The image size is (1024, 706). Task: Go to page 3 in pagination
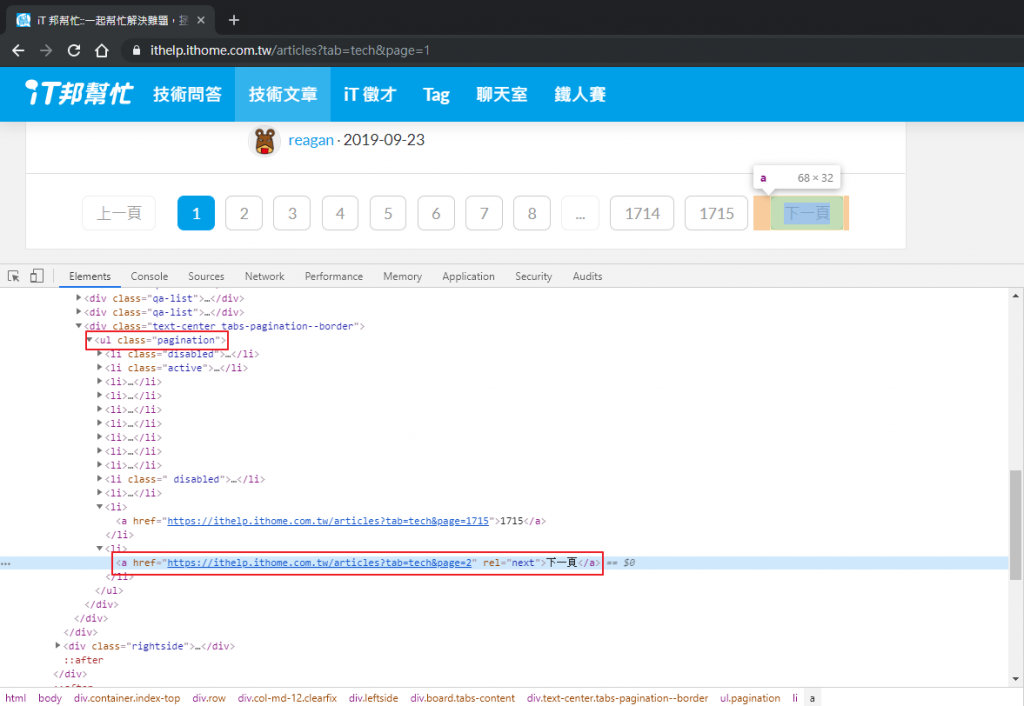[292, 213]
